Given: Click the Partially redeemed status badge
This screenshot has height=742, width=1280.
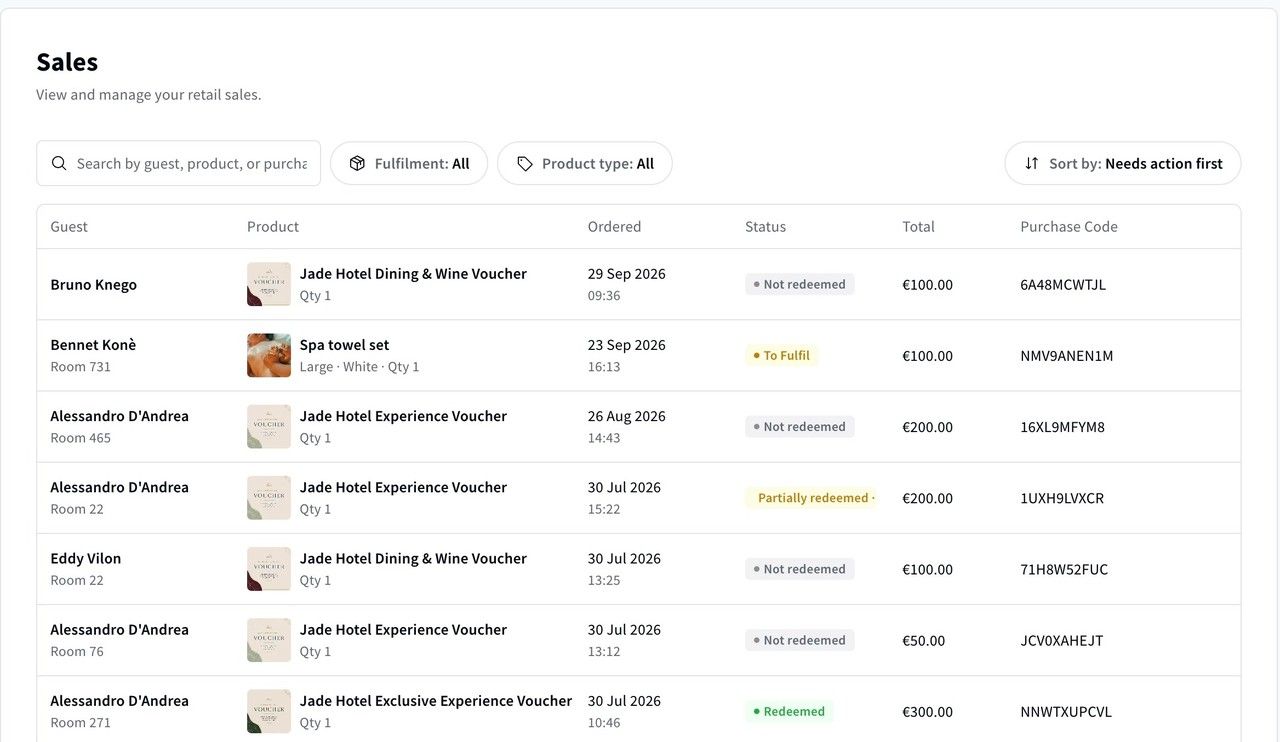Looking at the screenshot, I should (x=811, y=498).
